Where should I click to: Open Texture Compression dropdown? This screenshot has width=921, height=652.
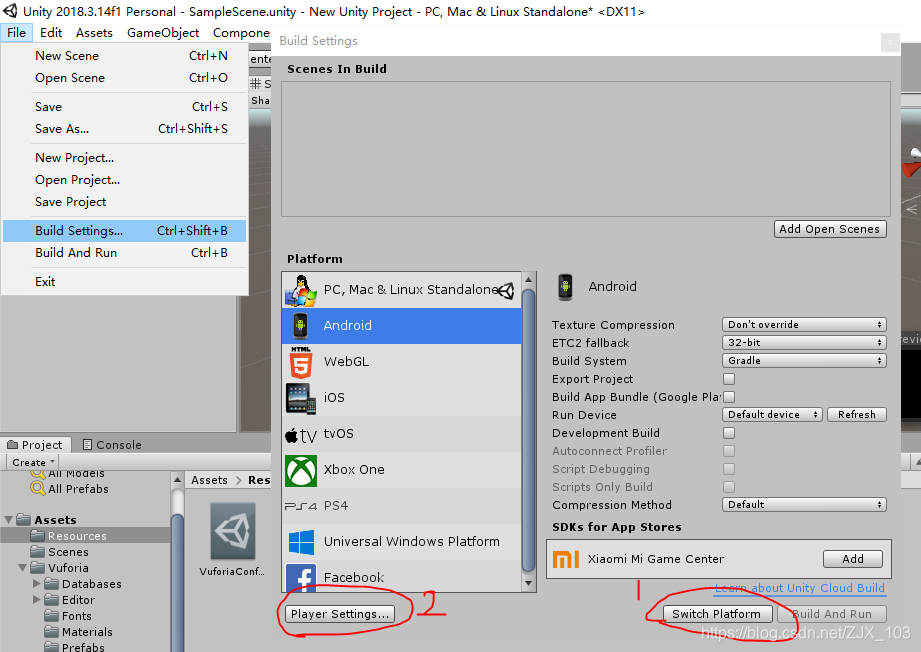804,325
